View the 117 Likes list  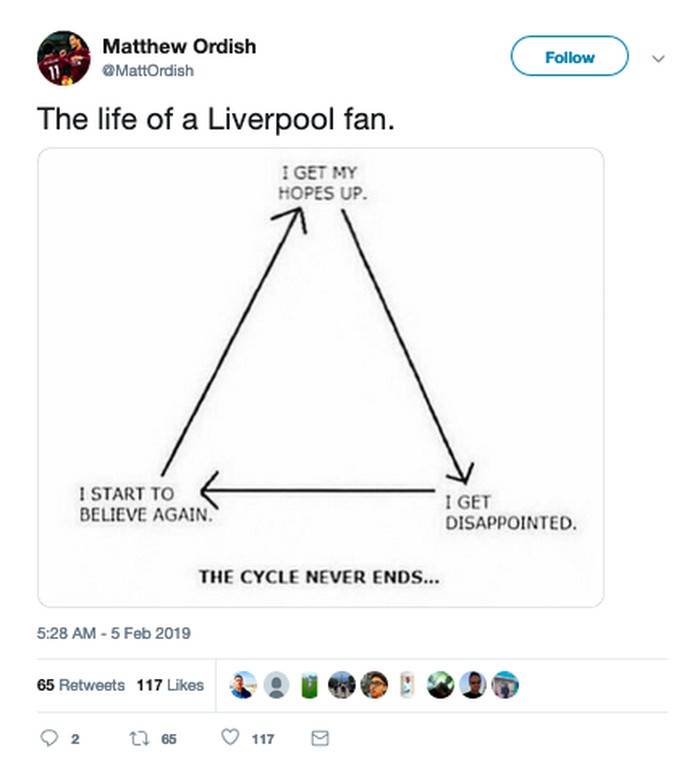click(170, 685)
